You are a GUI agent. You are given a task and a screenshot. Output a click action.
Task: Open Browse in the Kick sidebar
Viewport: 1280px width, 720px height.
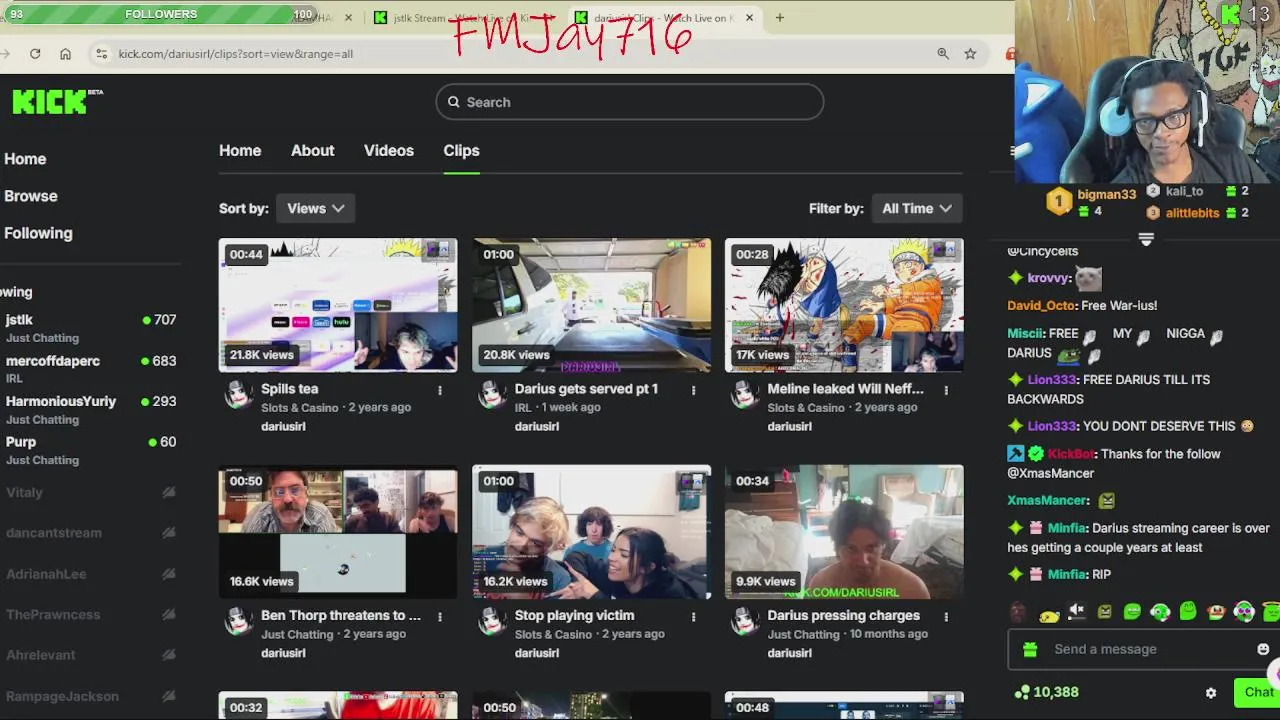31,196
